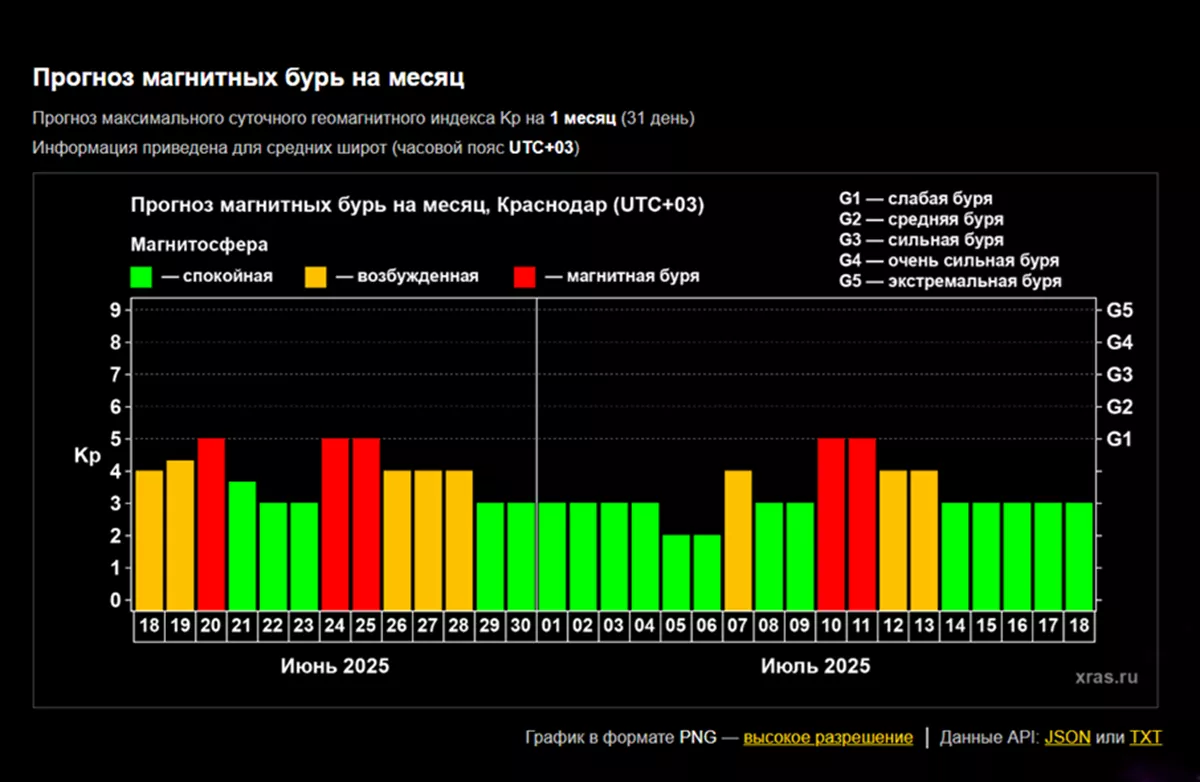Click the green спокойная legend swatch

141,277
